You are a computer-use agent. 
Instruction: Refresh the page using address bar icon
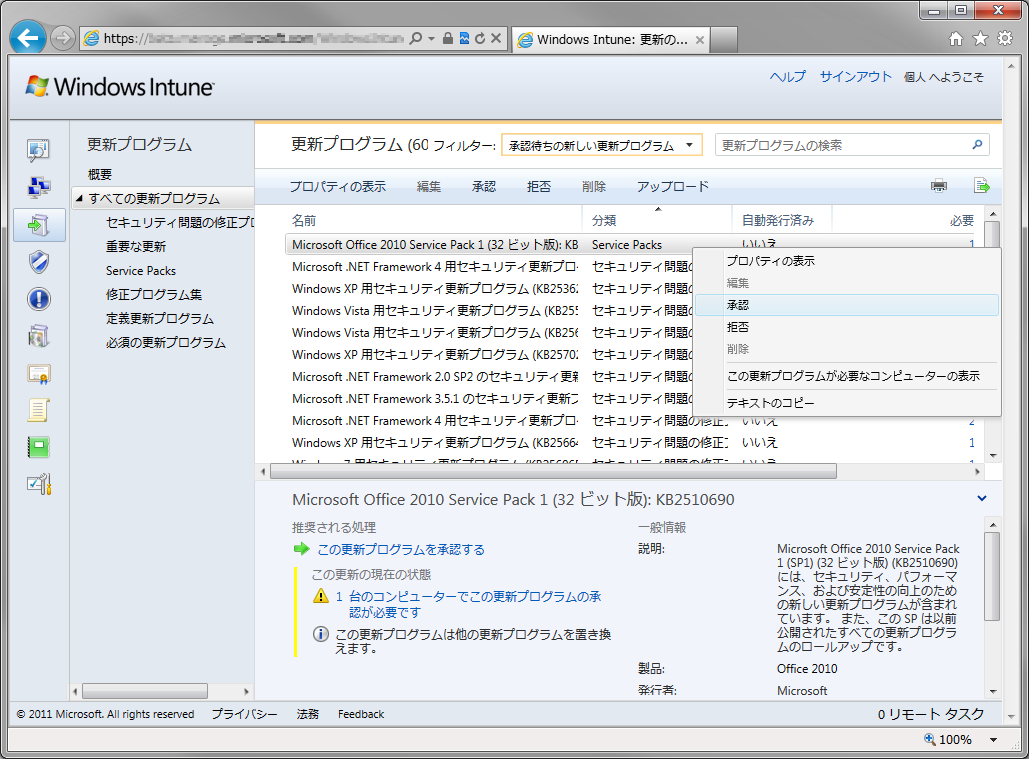(x=480, y=39)
